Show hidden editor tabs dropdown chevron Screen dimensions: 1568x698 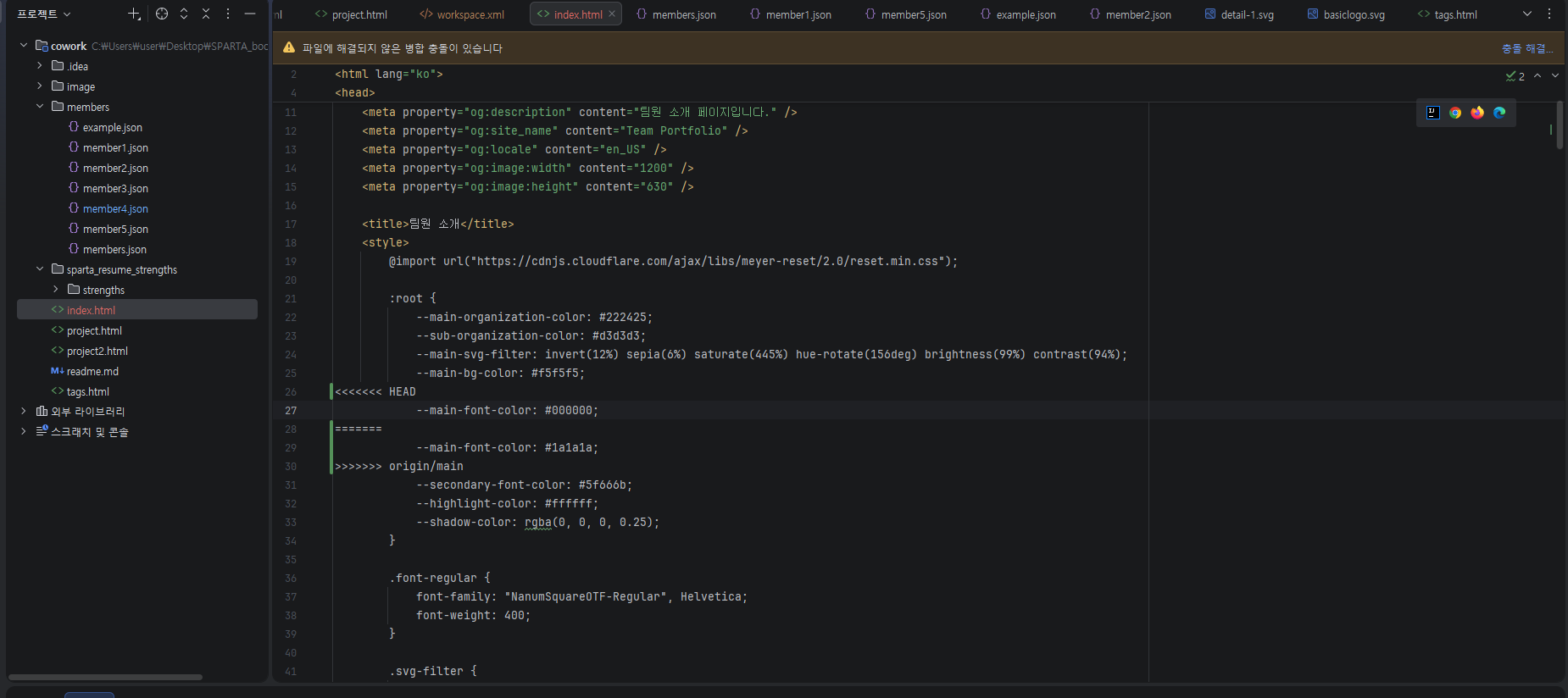pyautogui.click(x=1527, y=14)
